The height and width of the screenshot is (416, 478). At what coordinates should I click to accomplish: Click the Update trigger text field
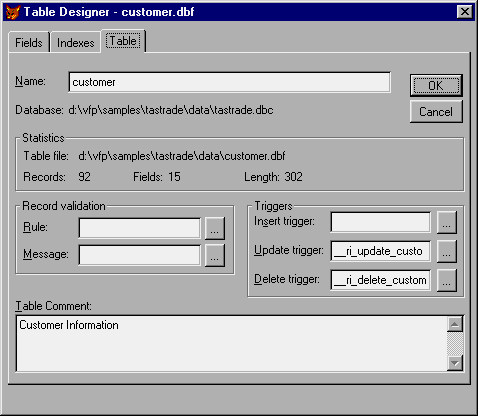click(x=380, y=251)
